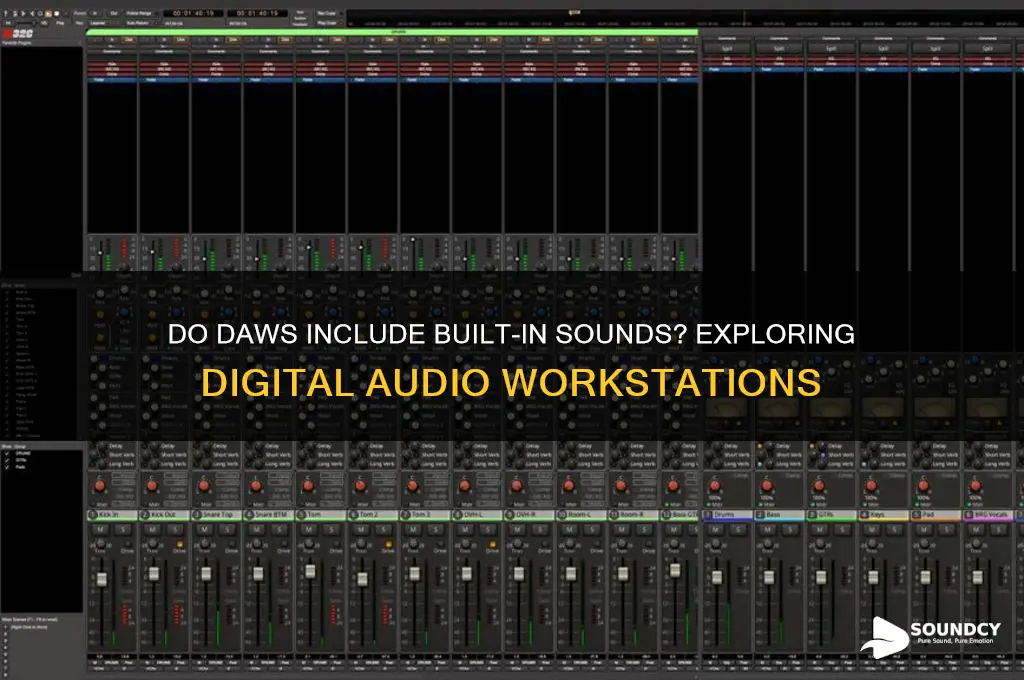Image resolution: width=1024 pixels, height=680 pixels.
Task: Open the Auto Return dropdown
Action: (140, 23)
